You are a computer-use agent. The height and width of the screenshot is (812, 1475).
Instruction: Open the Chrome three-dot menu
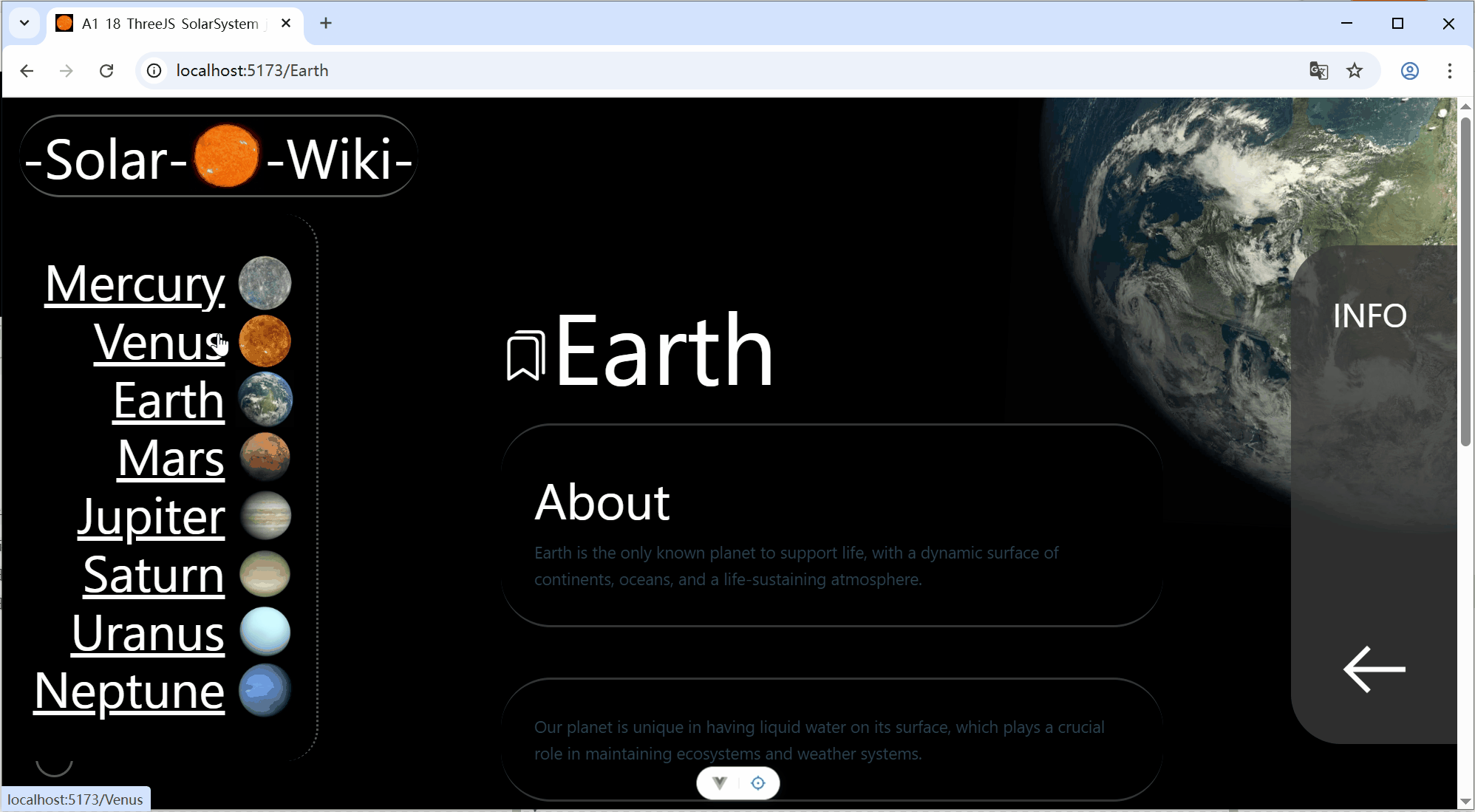pyautogui.click(x=1449, y=71)
